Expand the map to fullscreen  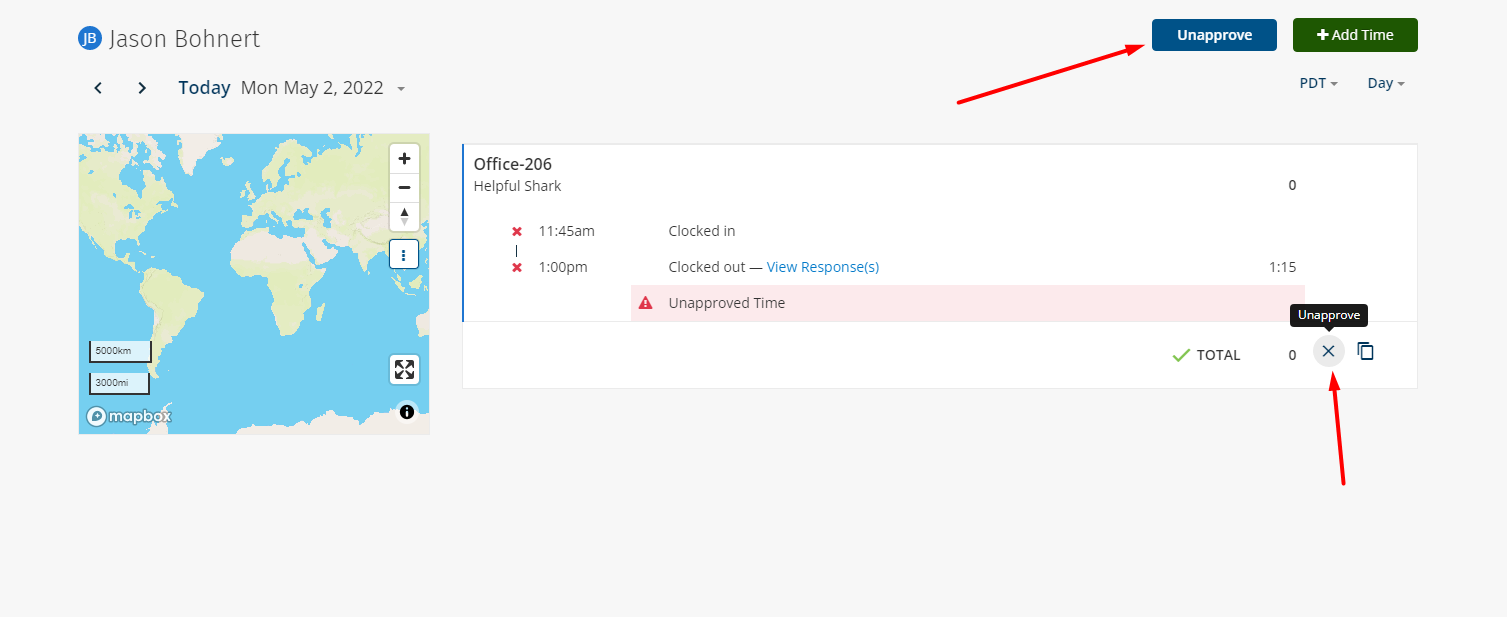(x=404, y=369)
